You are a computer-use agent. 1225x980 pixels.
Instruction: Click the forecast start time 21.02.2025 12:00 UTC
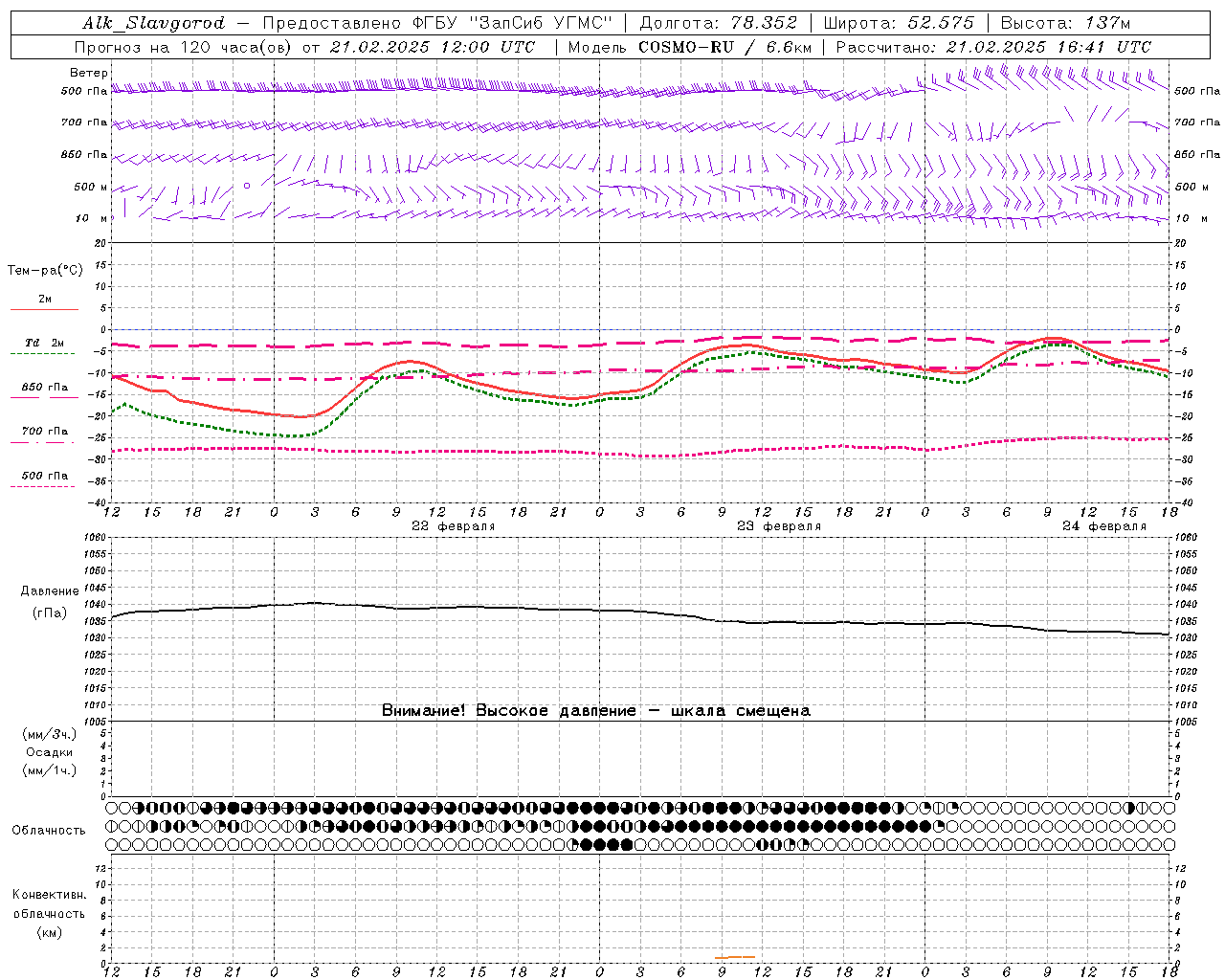(433, 47)
